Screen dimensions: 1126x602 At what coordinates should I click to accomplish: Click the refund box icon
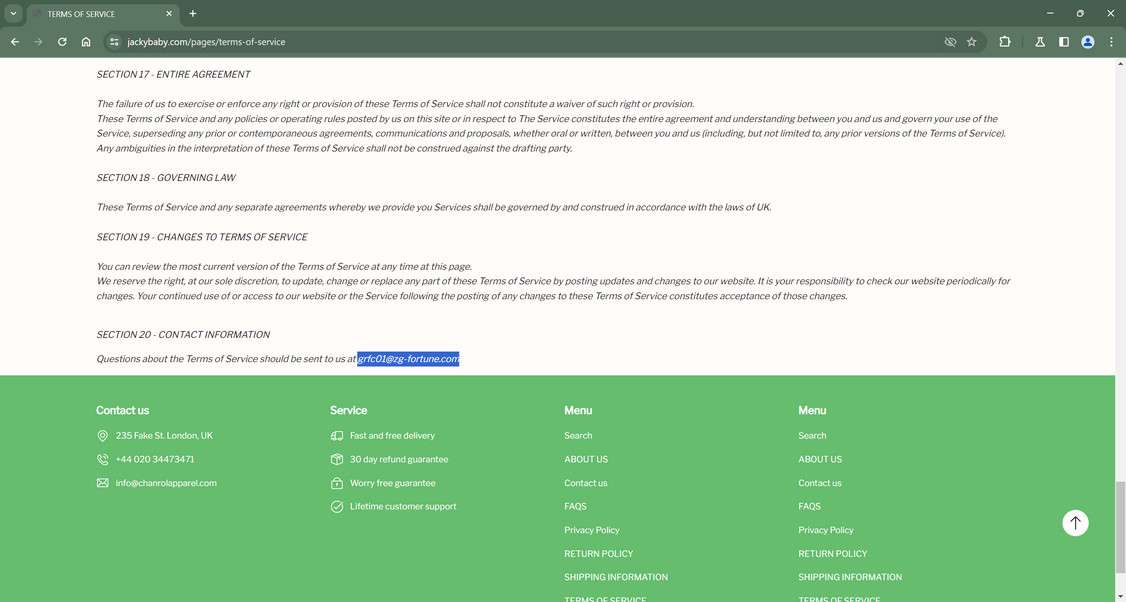click(x=337, y=459)
